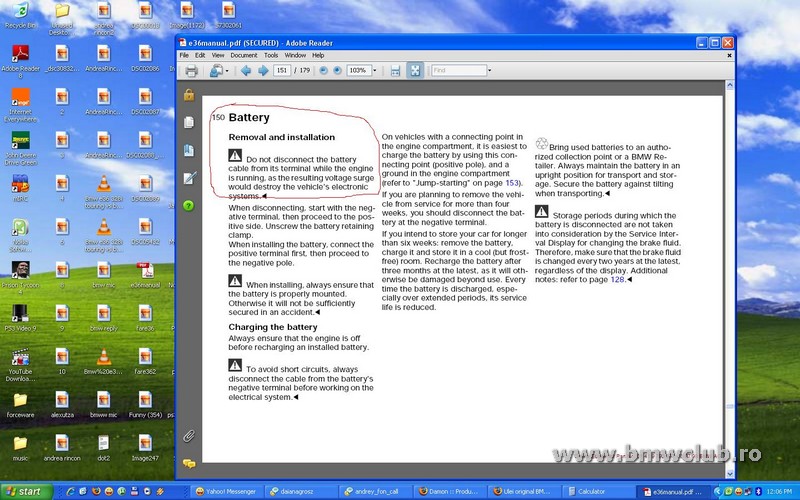This screenshot has width=800, height=500.
Task: Select Image247 file on desktop
Action: point(145,448)
